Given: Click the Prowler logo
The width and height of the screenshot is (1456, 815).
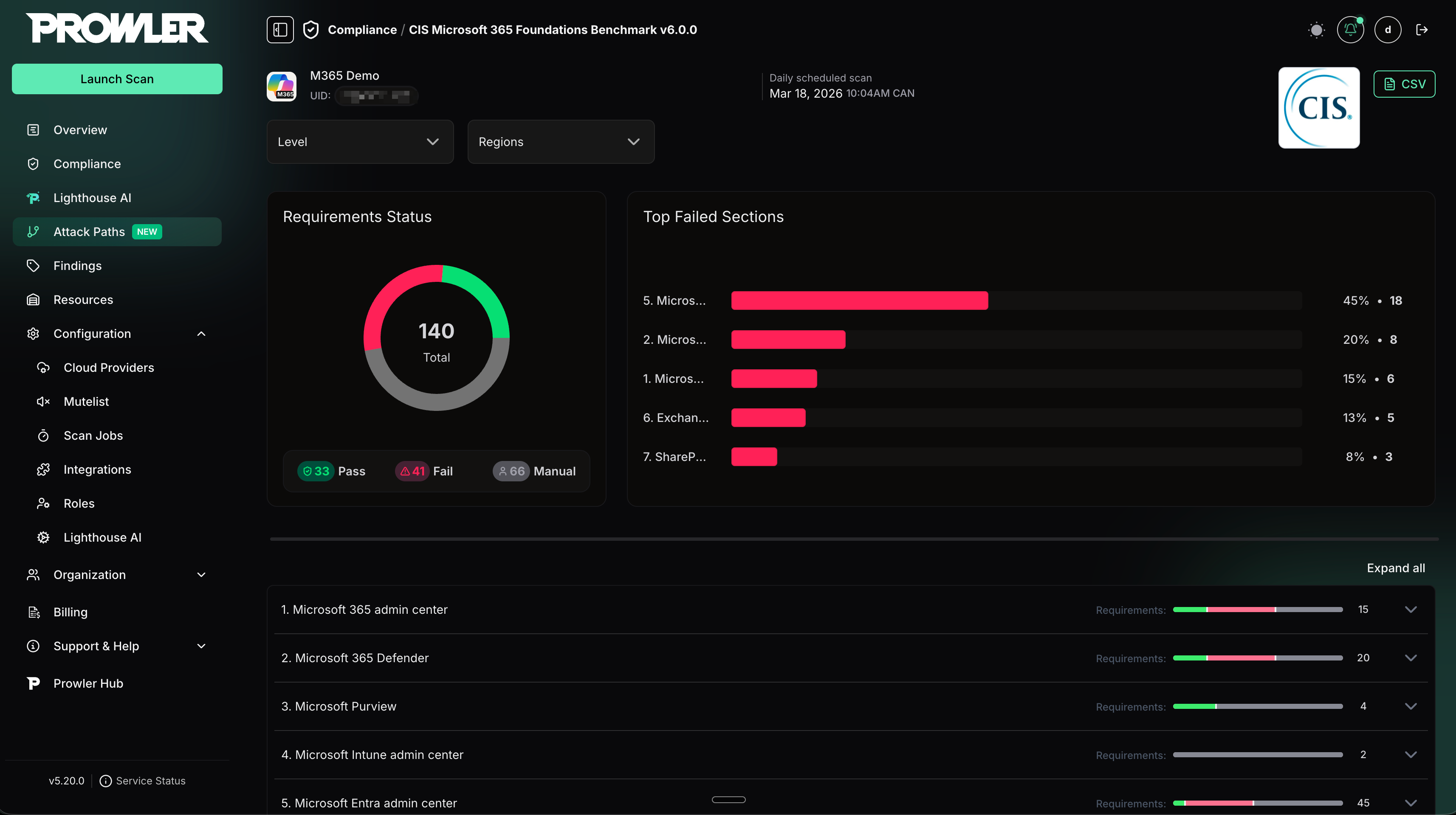Looking at the screenshot, I should point(117,28).
